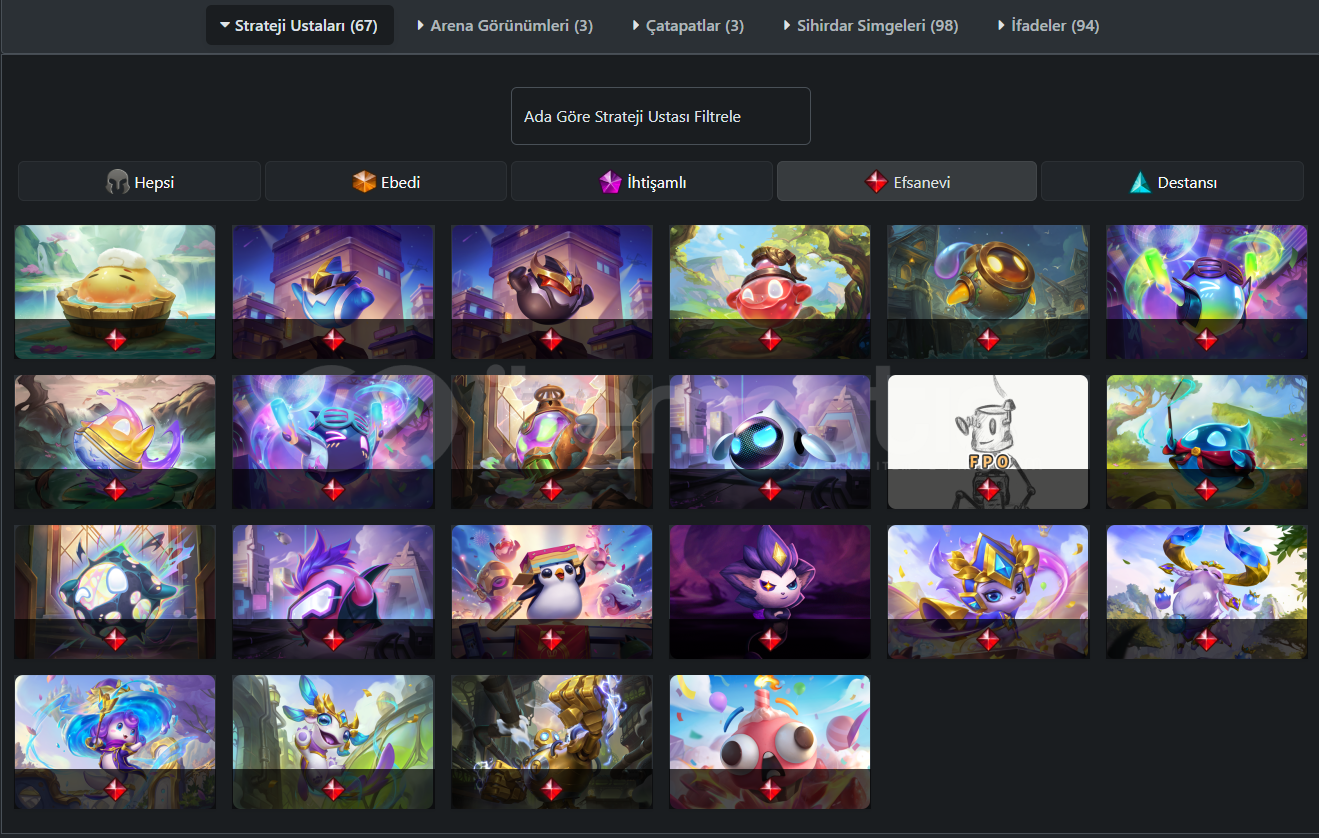
Task: Choose the golden round robot sprite
Action: [x=988, y=291]
